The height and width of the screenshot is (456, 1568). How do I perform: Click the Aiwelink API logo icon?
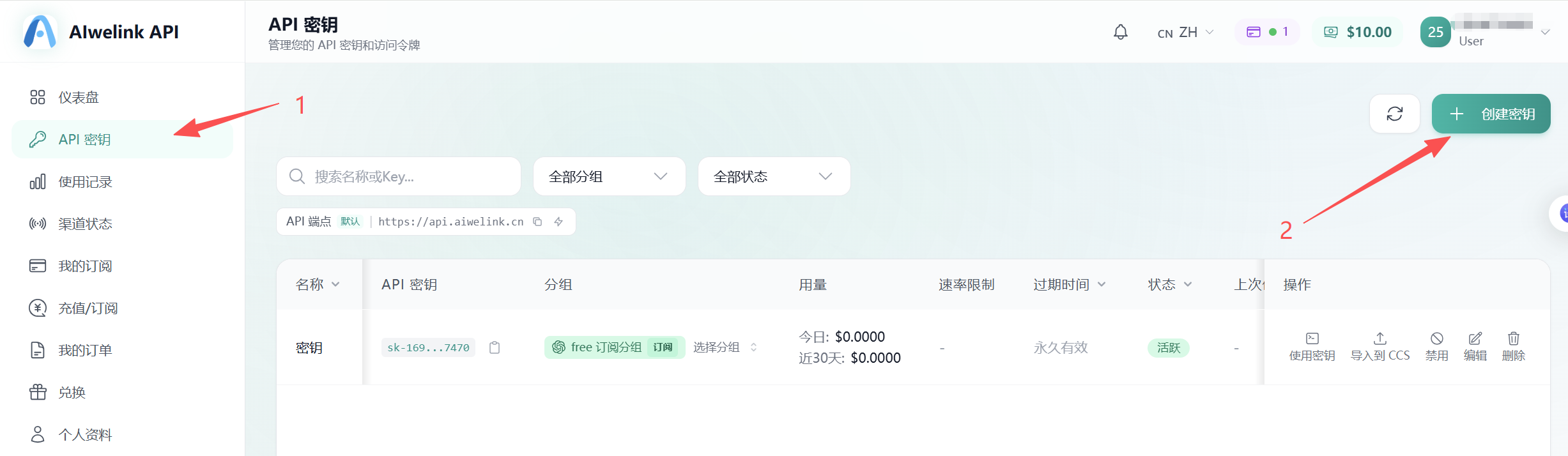[40, 31]
